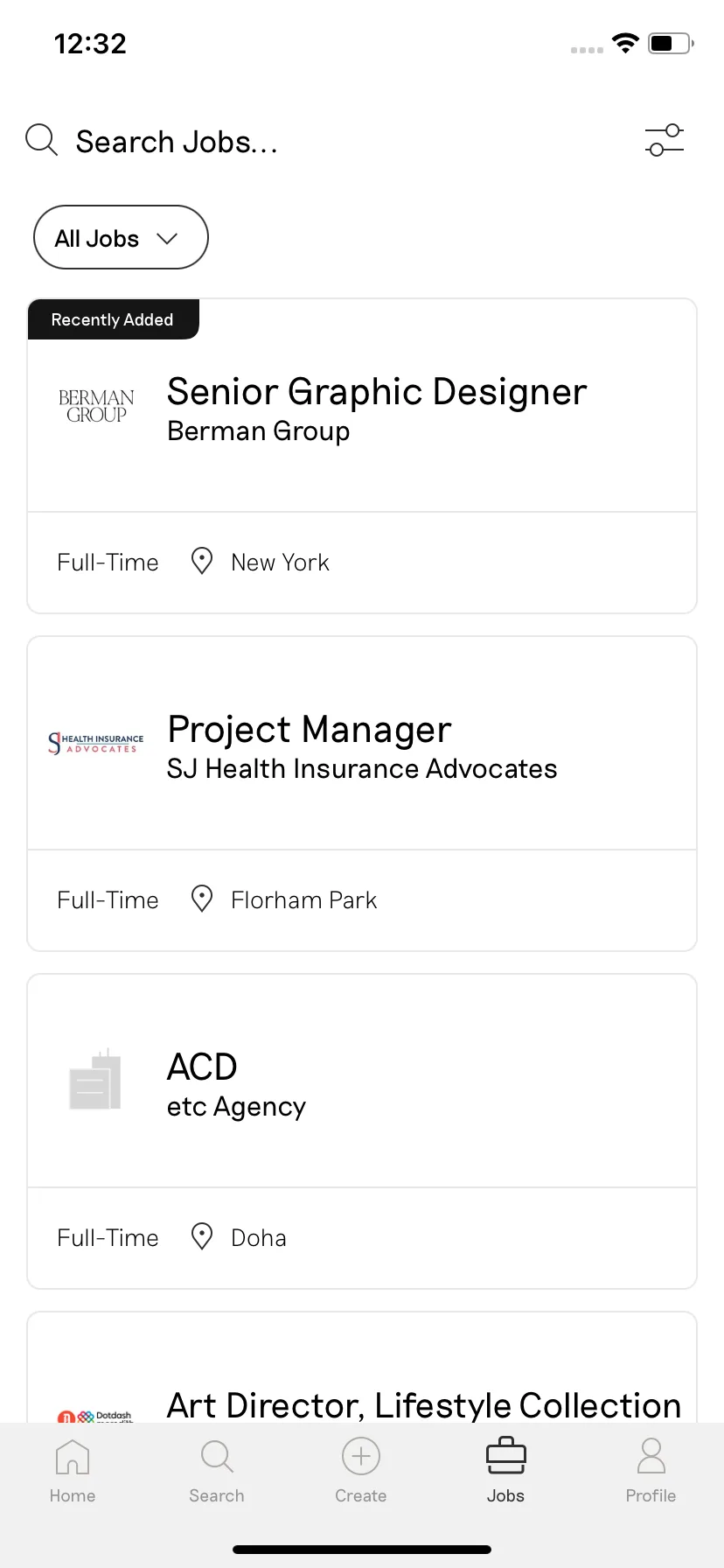This screenshot has width=724, height=1568.
Task: Go to the Home tab
Action: [73, 1471]
